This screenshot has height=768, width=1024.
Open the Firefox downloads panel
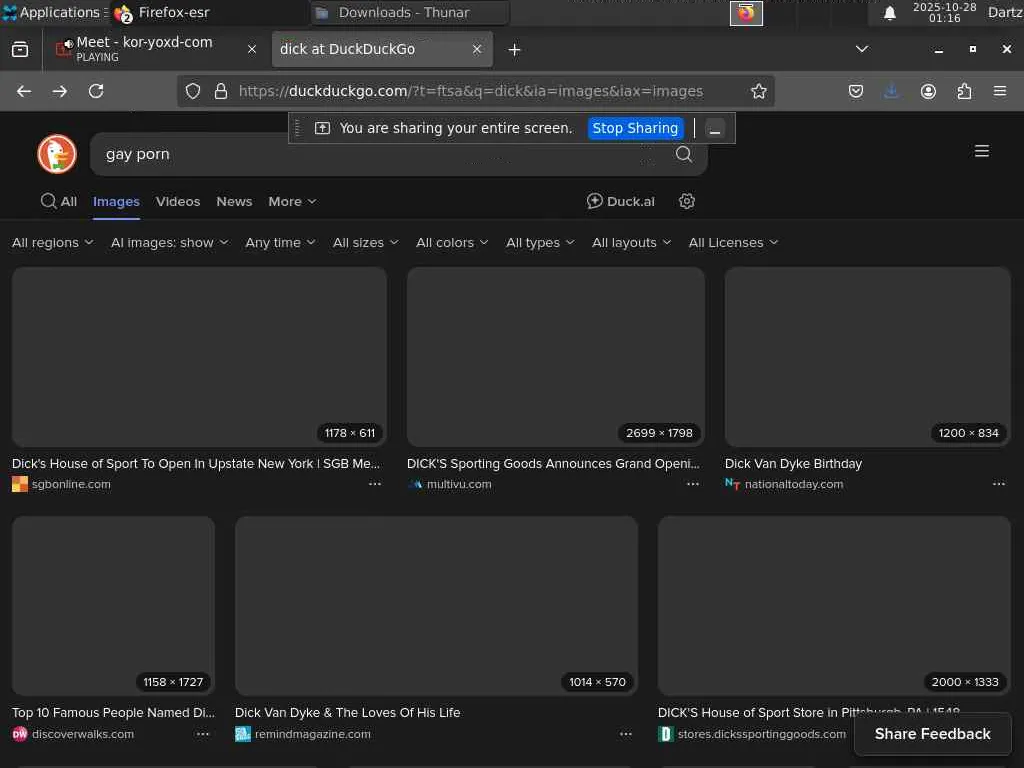(x=891, y=91)
